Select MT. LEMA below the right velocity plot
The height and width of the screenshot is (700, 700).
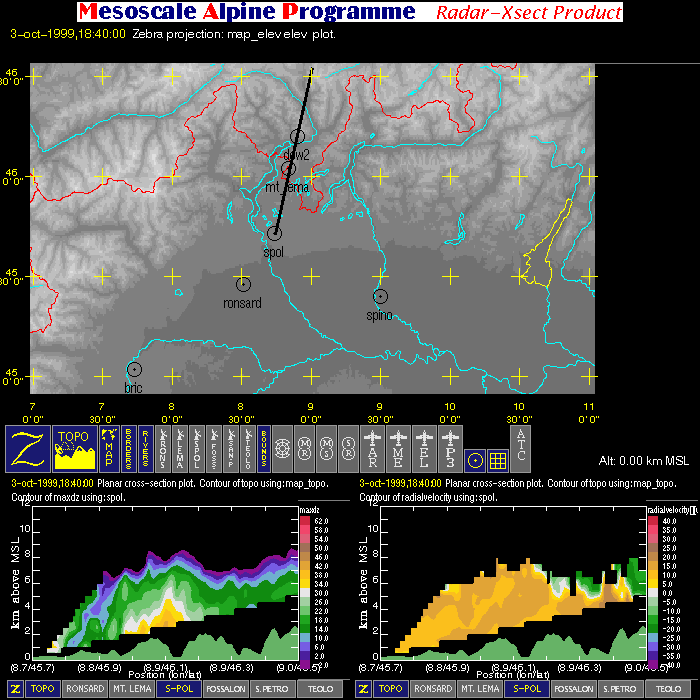click(480, 689)
